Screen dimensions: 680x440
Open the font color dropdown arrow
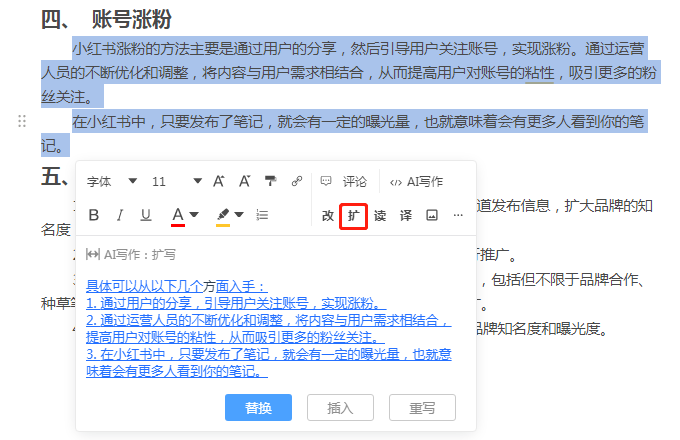coord(194,215)
